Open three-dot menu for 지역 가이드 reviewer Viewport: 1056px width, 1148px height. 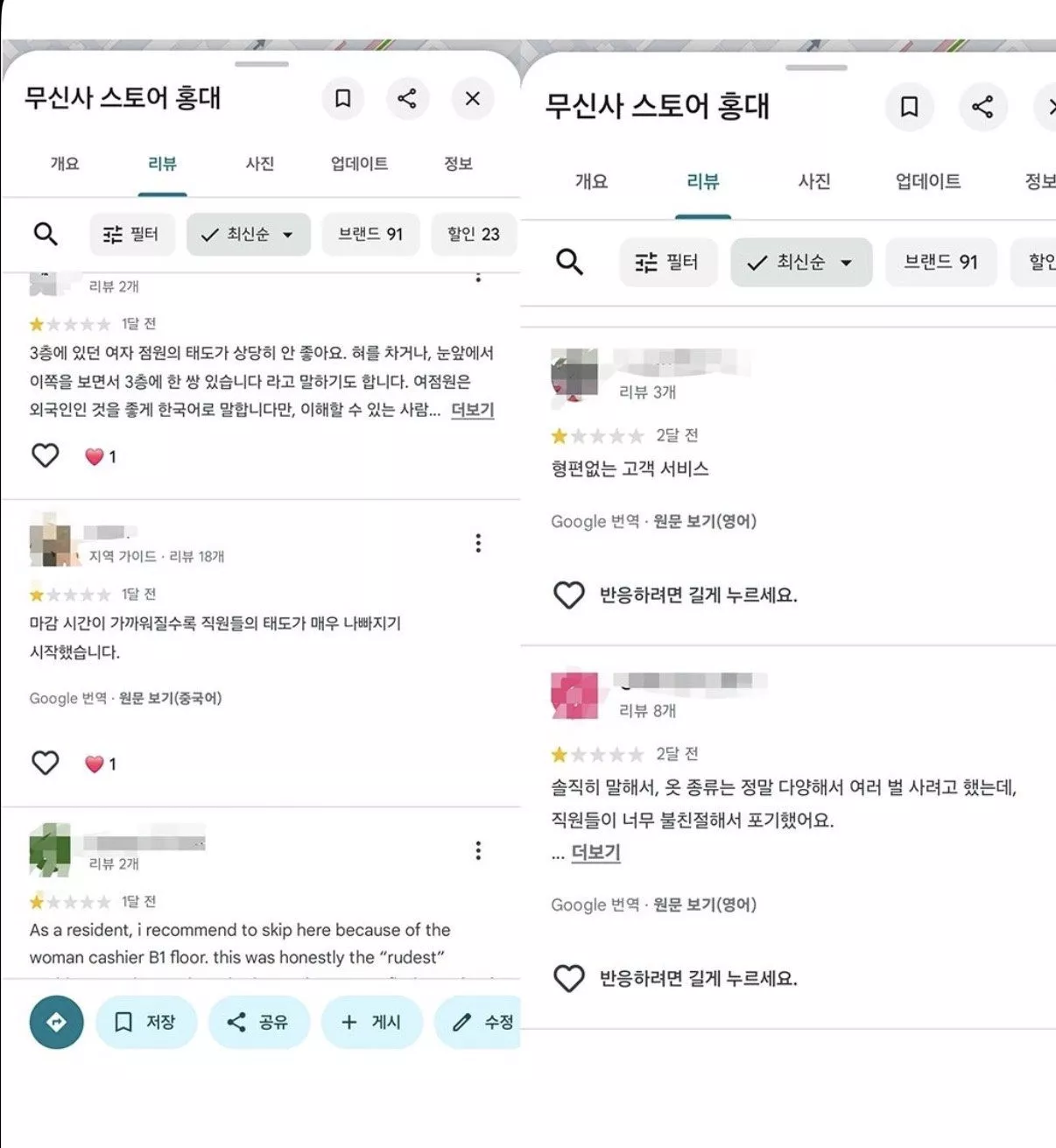[x=478, y=543]
